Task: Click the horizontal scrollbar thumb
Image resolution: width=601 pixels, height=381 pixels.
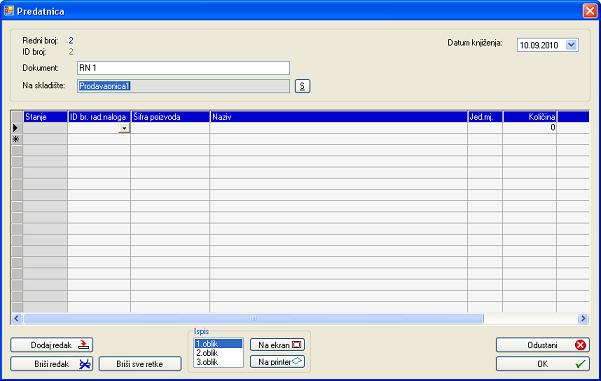Action: pos(253,318)
